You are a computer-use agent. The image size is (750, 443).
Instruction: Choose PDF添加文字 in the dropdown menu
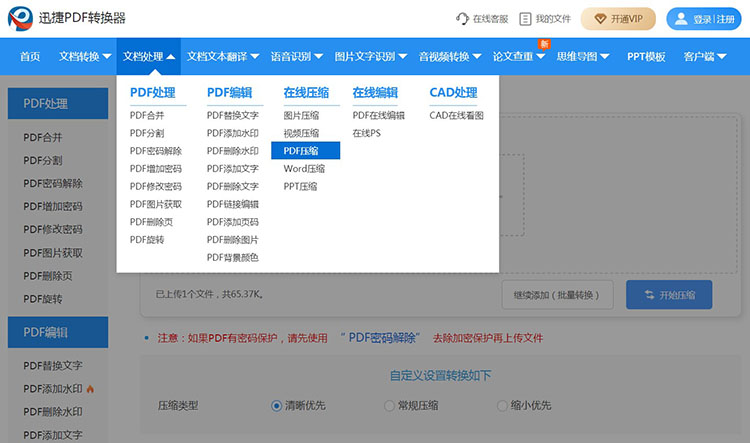tap(232, 168)
